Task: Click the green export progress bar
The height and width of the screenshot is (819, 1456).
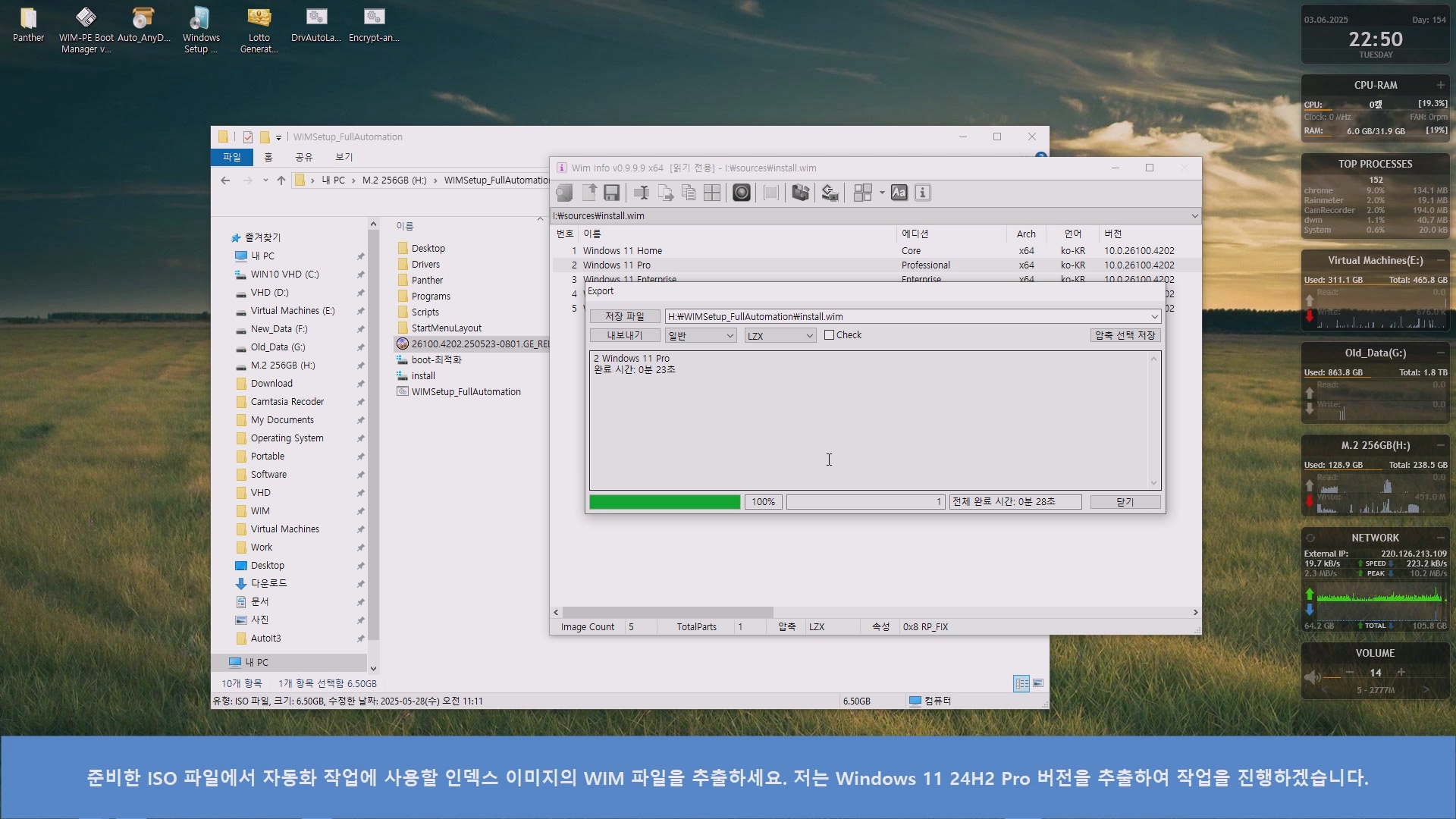Action: point(664,502)
